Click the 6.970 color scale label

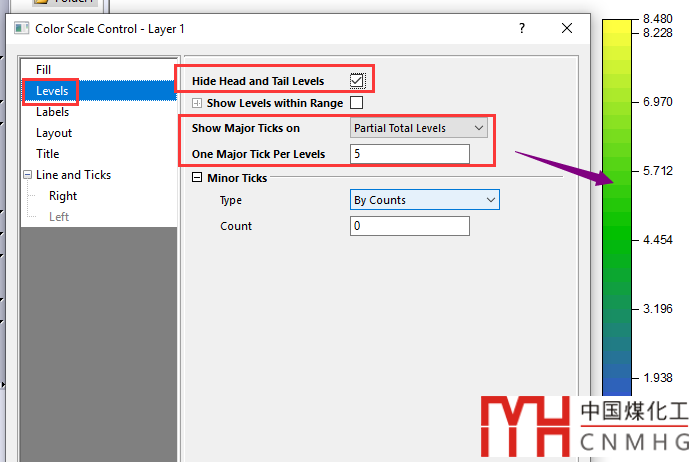click(658, 102)
